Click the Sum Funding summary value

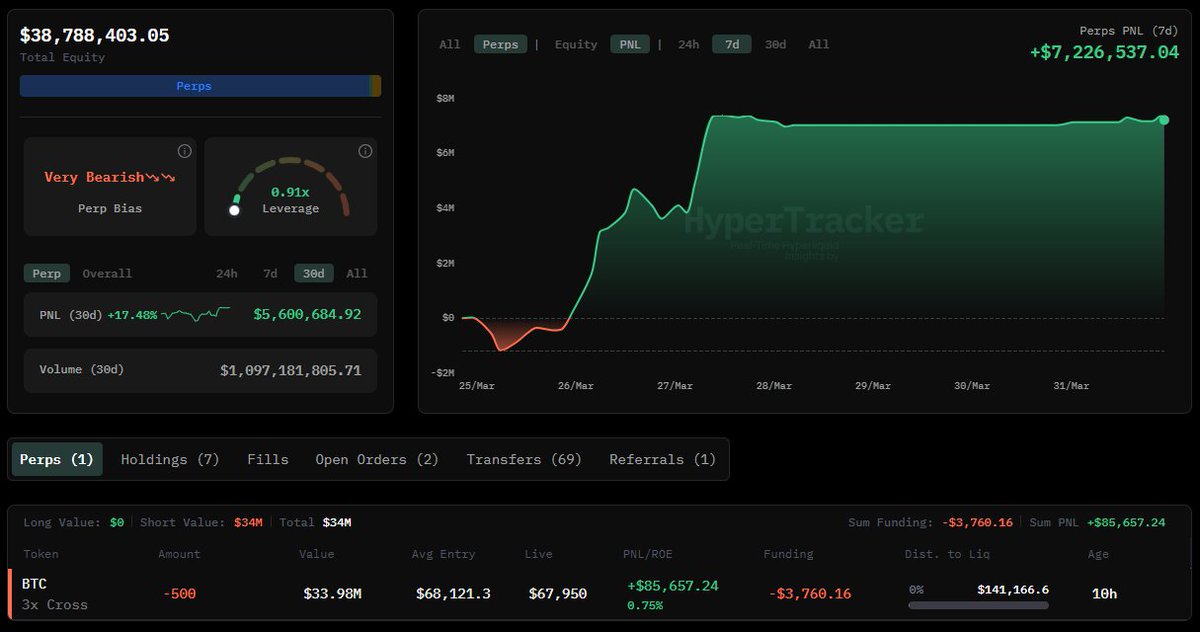pyautogui.click(x=977, y=522)
